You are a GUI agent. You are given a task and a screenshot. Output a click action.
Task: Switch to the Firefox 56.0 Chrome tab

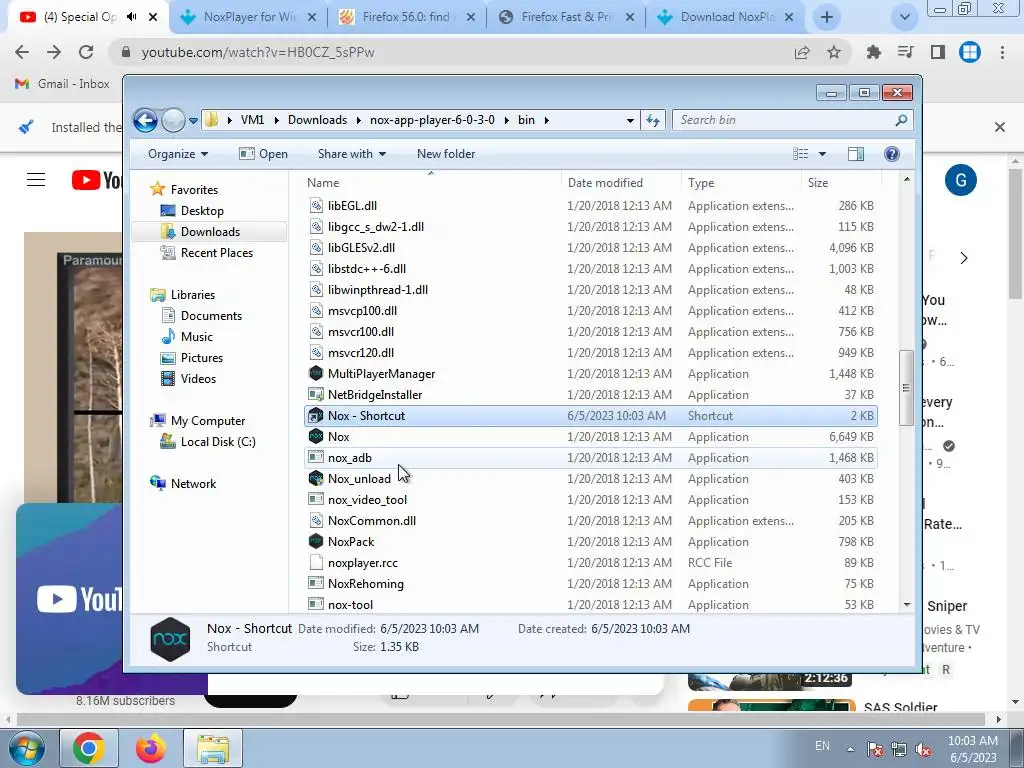pos(408,17)
